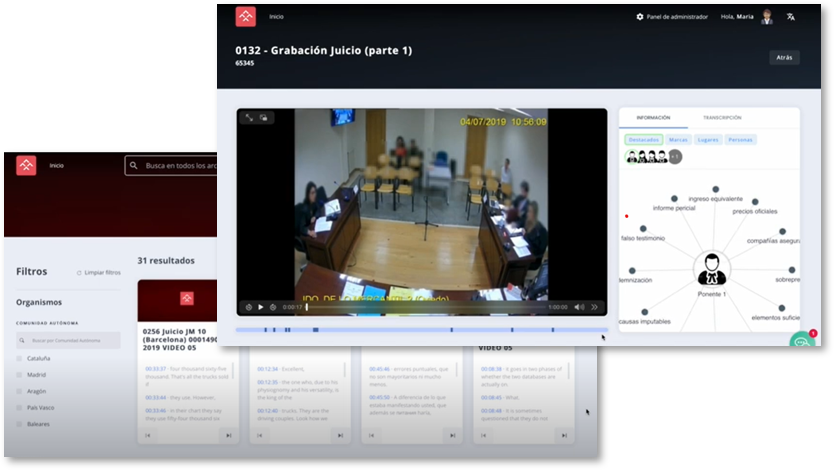
Task: Click the 'precios oficiales' graph node
Action: [x=755, y=202]
